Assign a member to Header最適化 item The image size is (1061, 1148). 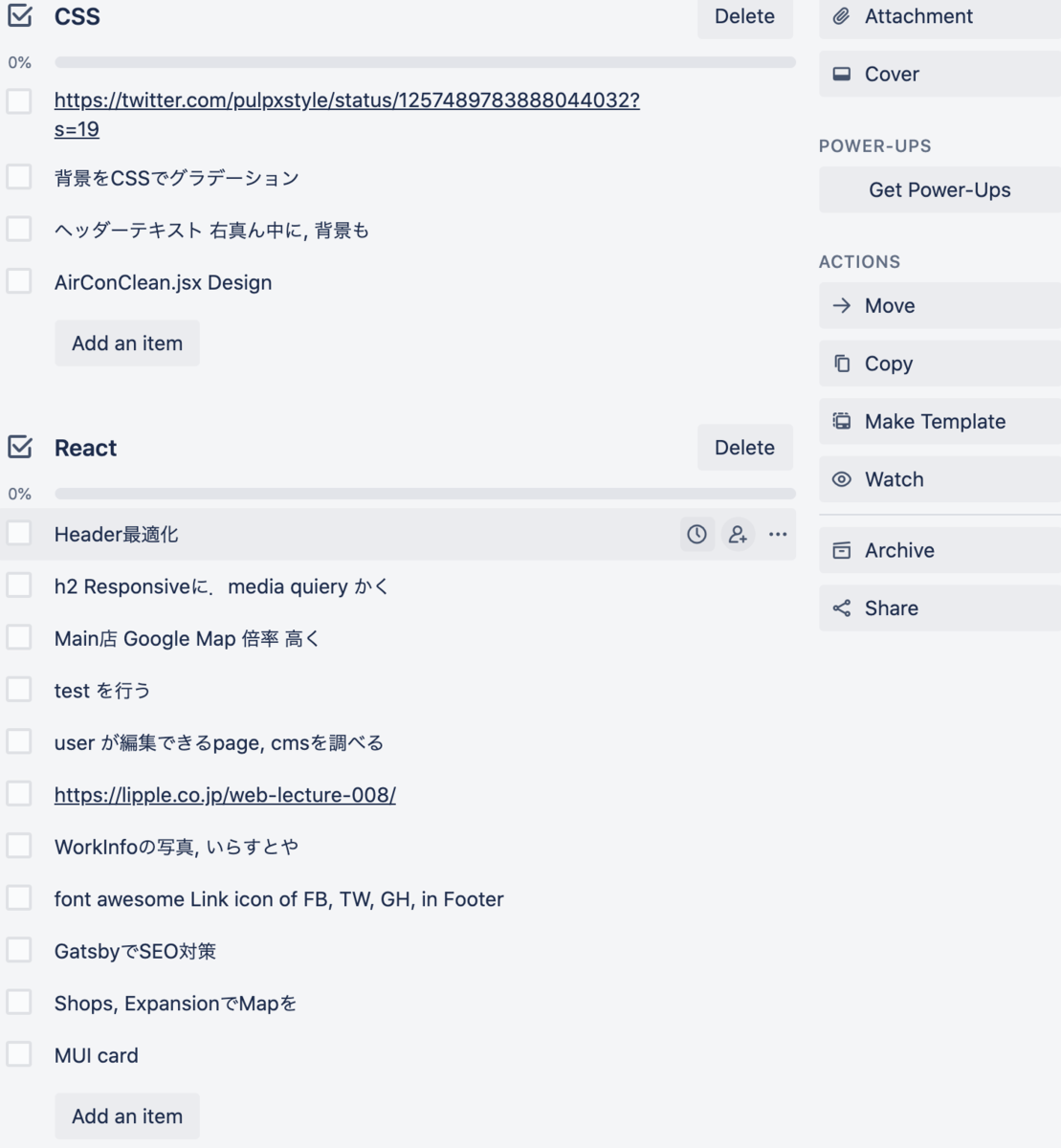[x=737, y=534]
